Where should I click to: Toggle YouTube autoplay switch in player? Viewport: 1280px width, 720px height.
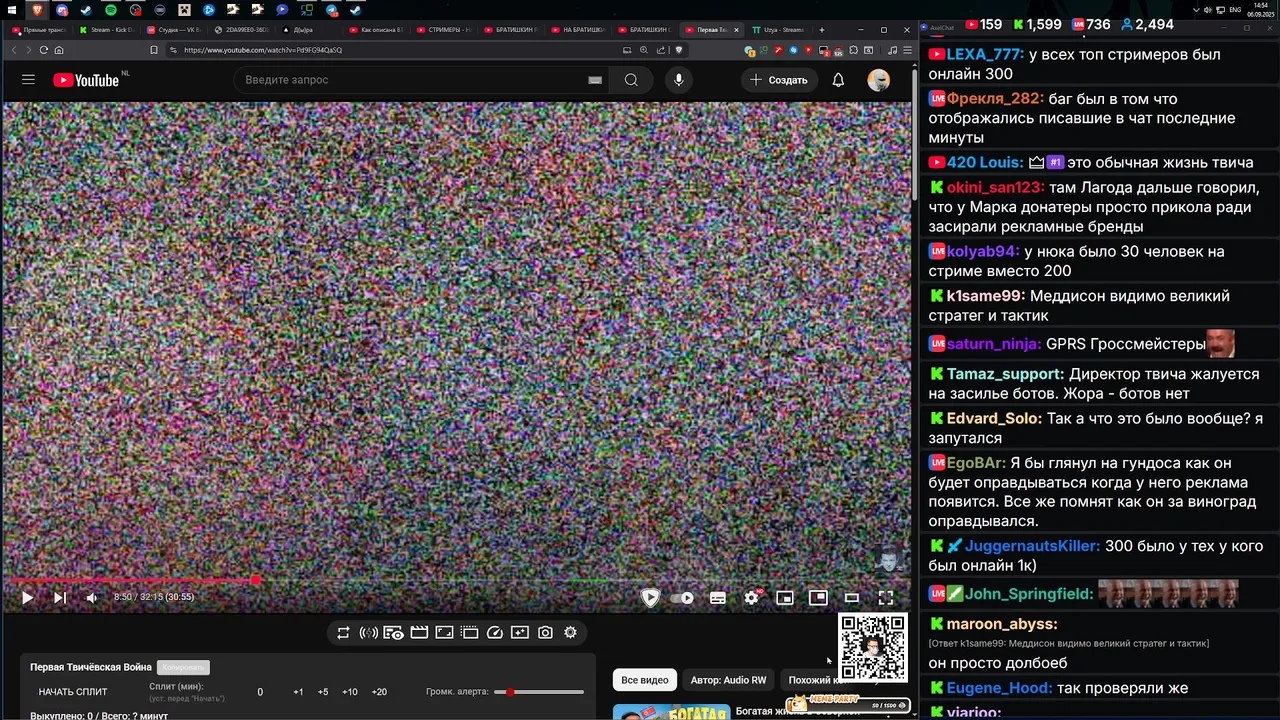683,598
